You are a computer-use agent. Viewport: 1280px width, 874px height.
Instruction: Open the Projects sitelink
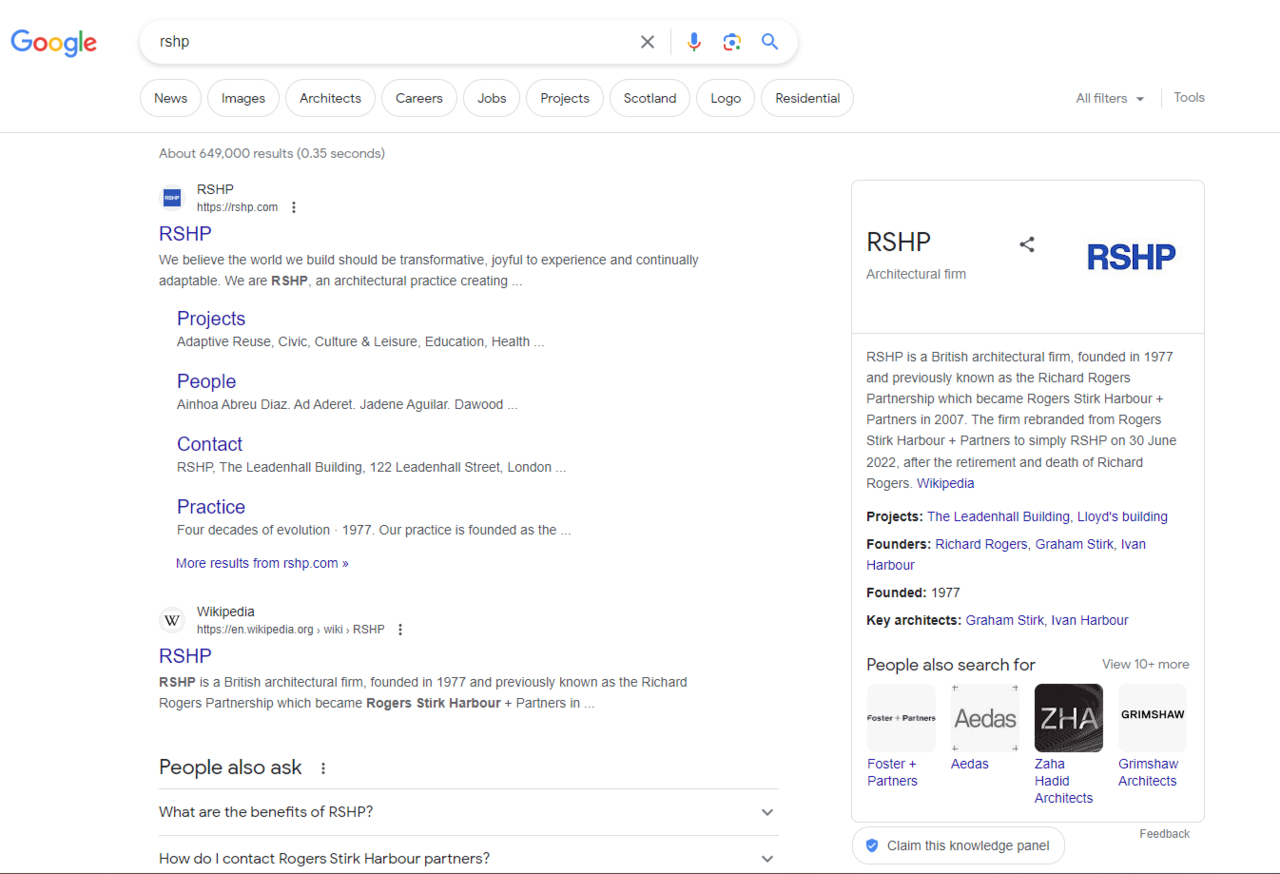pos(211,319)
